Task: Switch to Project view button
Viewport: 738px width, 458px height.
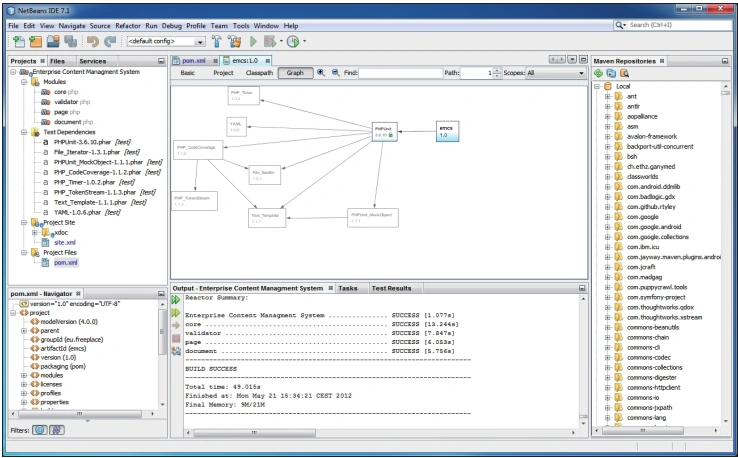Action: point(223,72)
